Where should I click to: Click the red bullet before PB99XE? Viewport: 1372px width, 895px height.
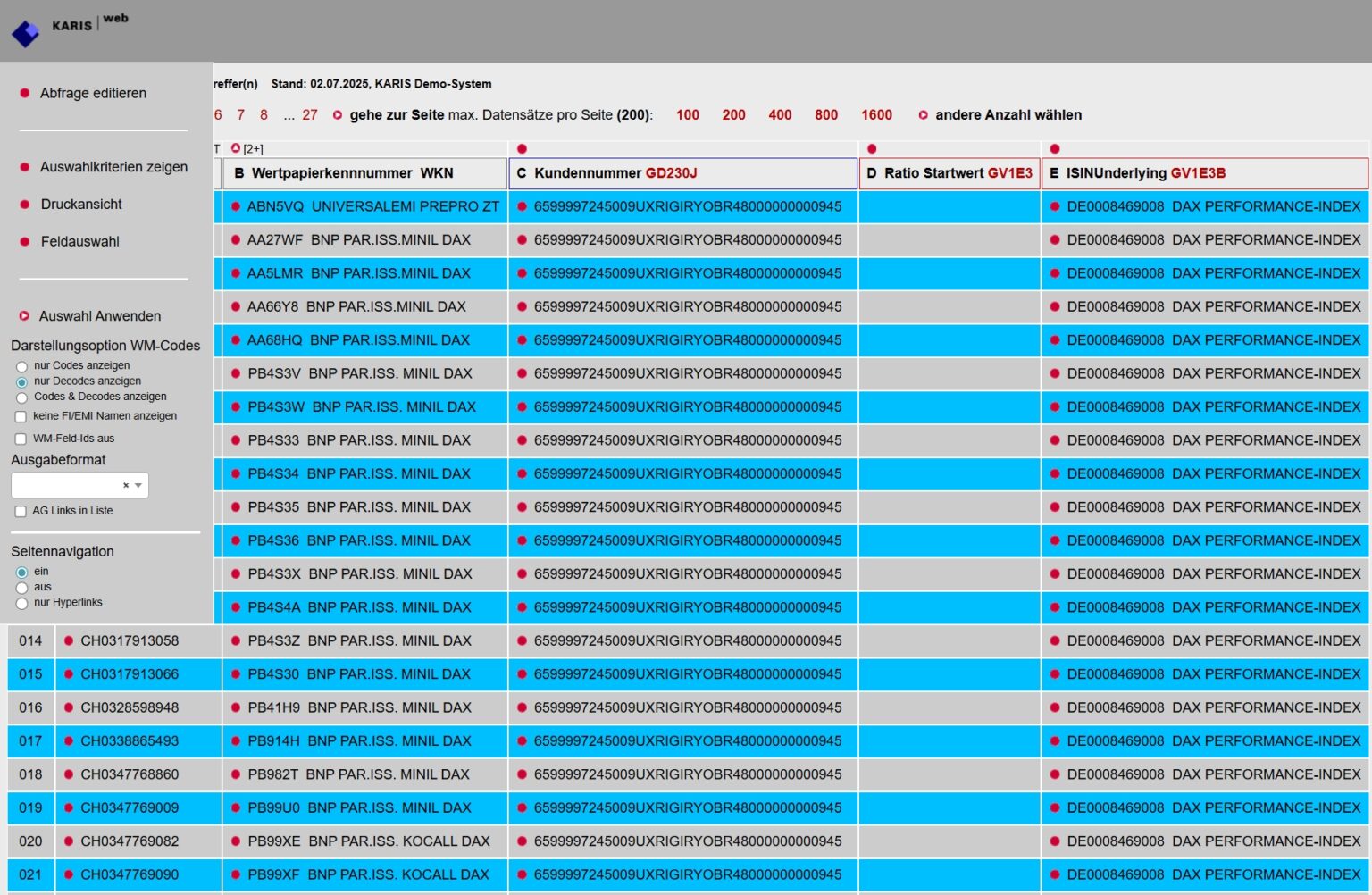[236, 841]
